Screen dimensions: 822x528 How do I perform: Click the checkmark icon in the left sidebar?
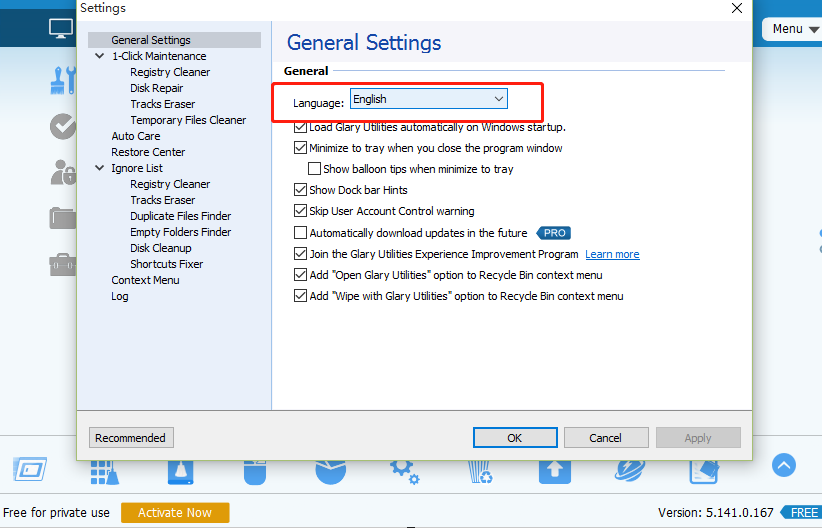[x=63, y=126]
